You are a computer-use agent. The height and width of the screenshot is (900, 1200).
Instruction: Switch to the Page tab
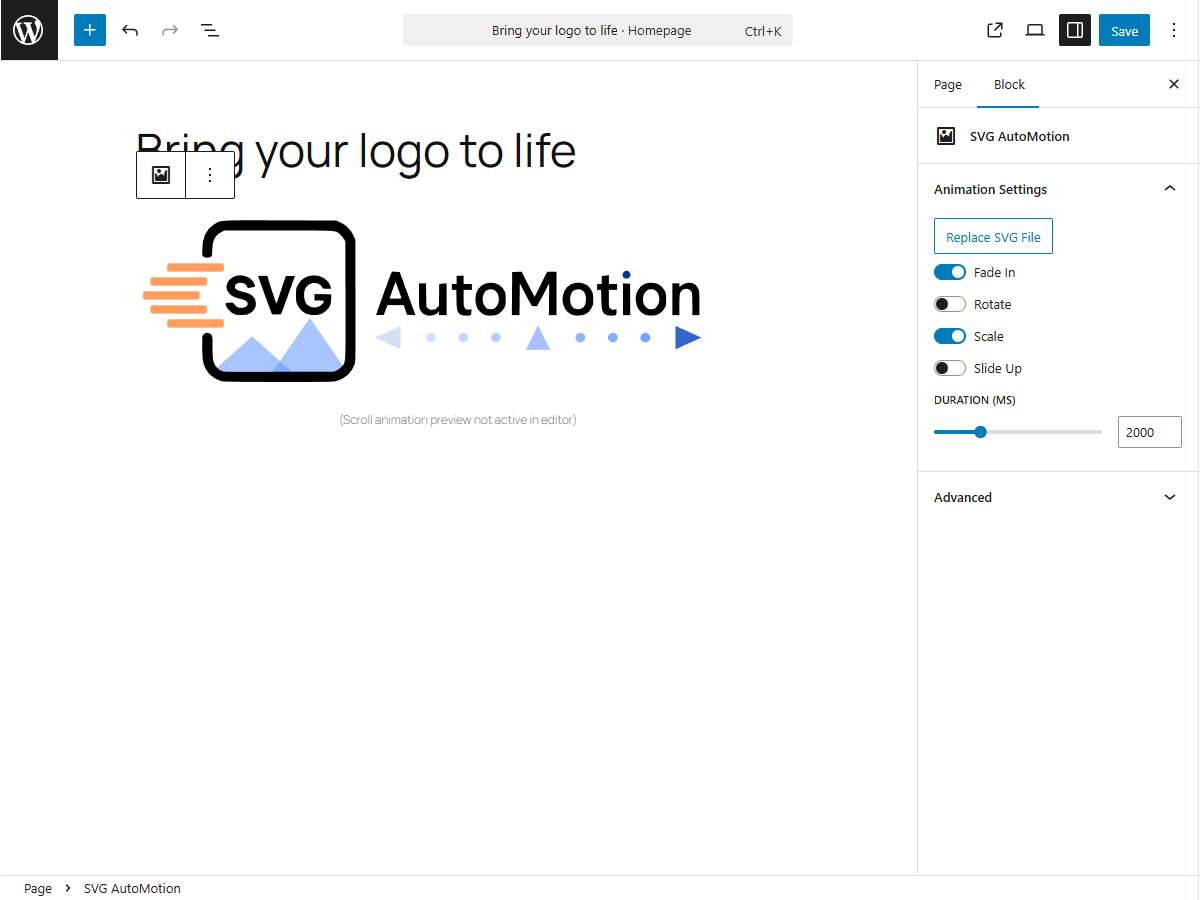click(x=948, y=85)
